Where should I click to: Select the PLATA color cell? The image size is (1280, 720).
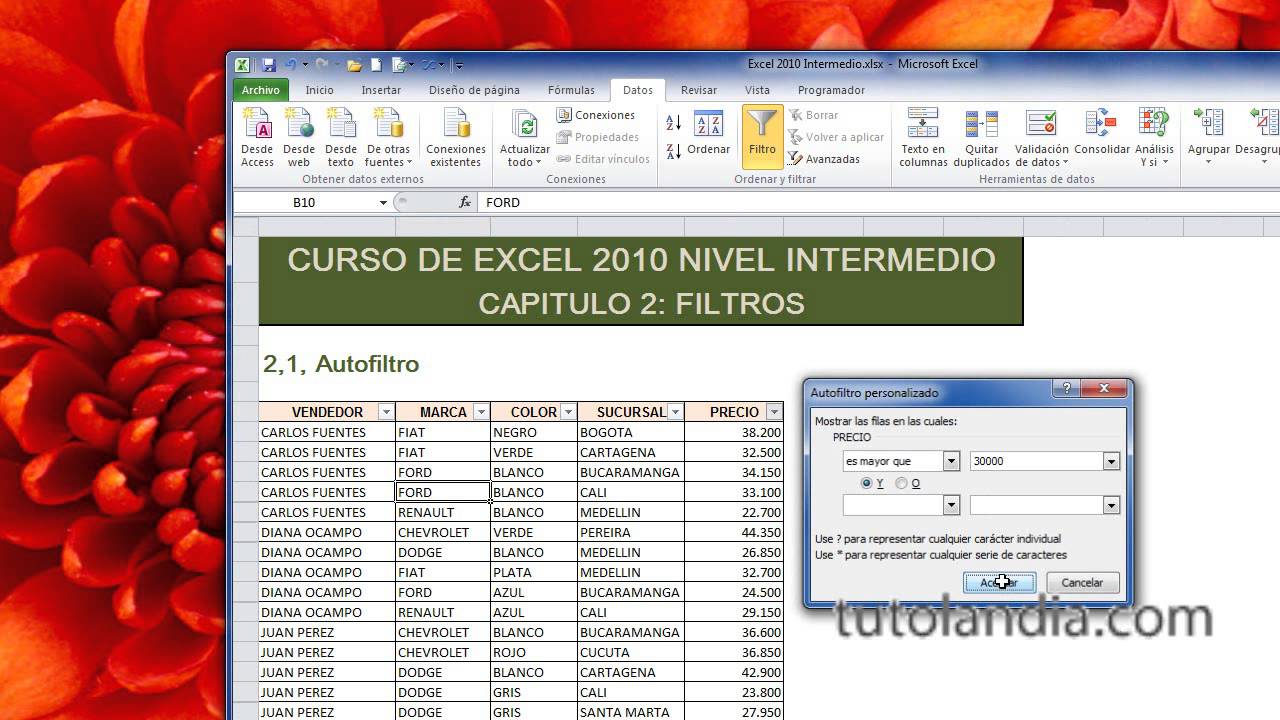[534, 572]
